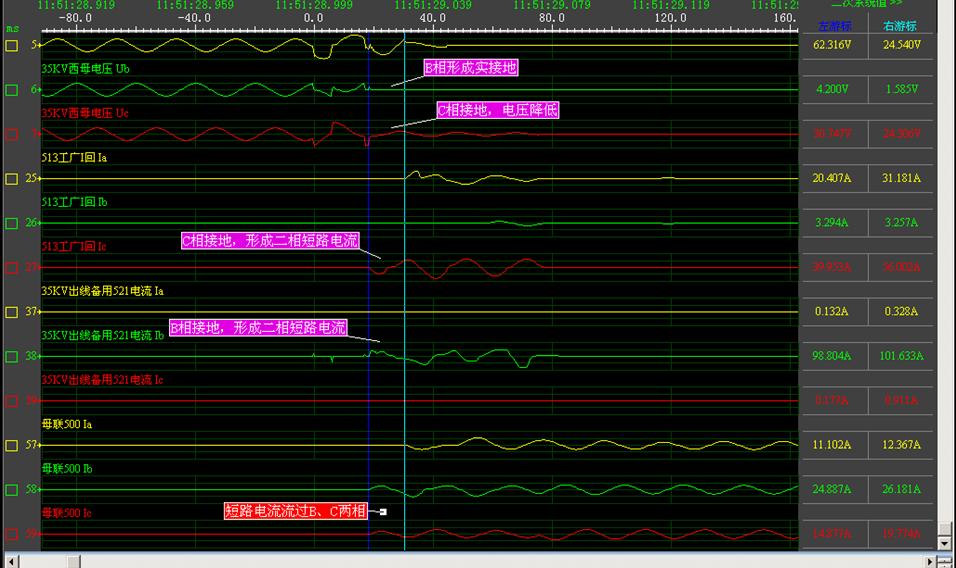This screenshot has height=568, width=956.
Task: Select the B相形成实接地 annotation label
Action: [x=471, y=68]
